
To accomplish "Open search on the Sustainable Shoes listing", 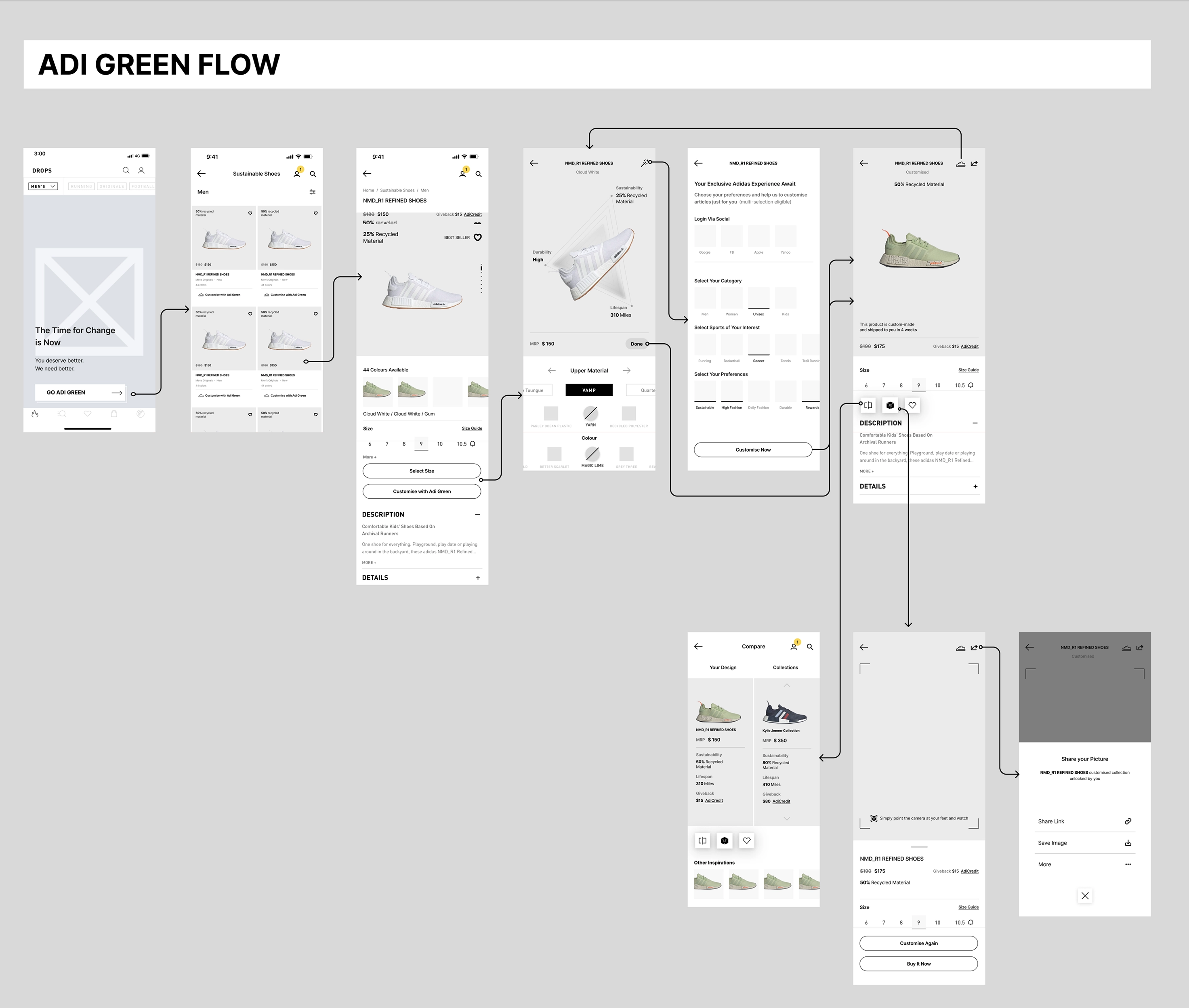I will click(x=313, y=174).
